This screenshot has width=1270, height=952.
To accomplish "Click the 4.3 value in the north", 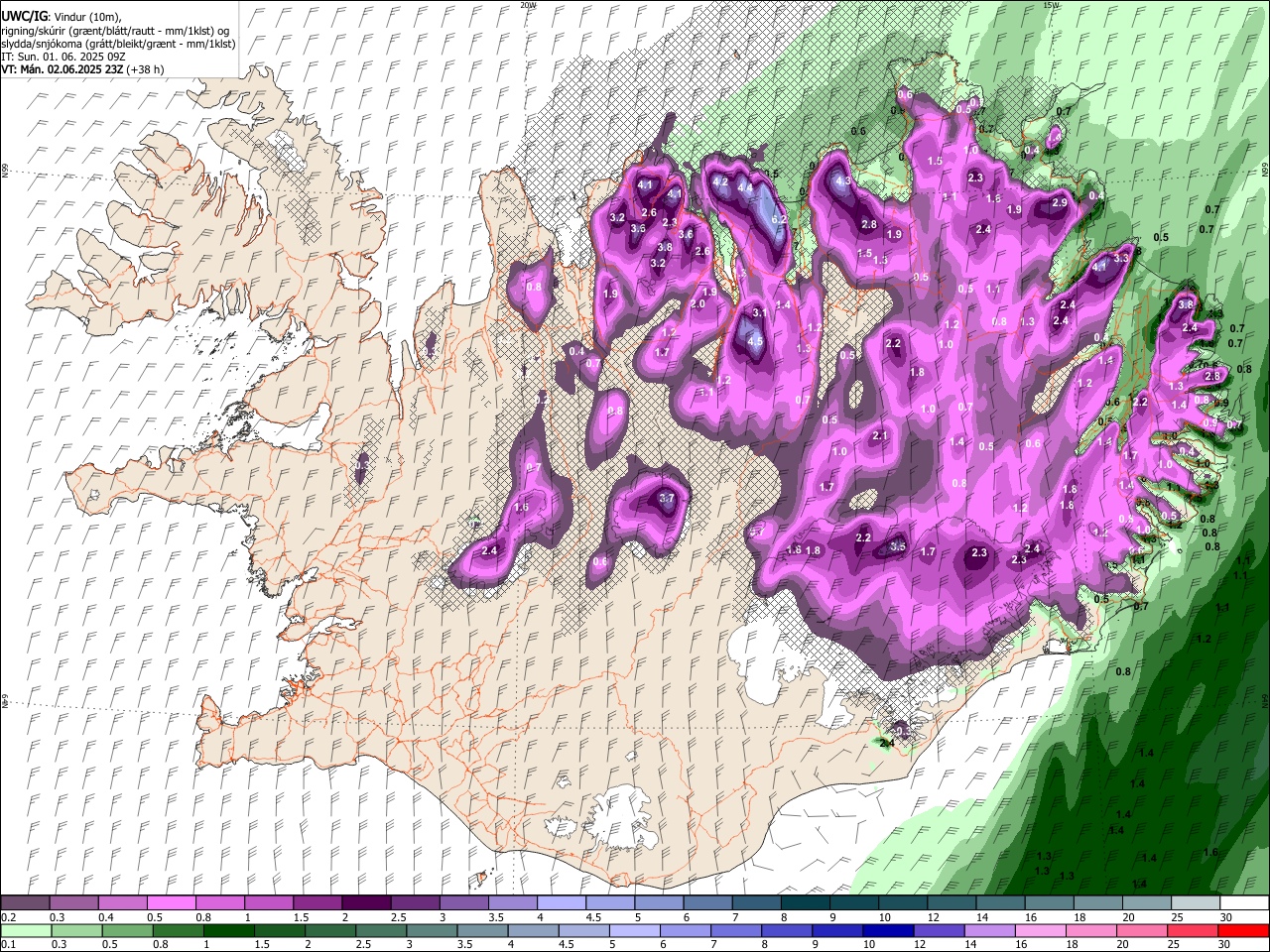I will (x=844, y=182).
